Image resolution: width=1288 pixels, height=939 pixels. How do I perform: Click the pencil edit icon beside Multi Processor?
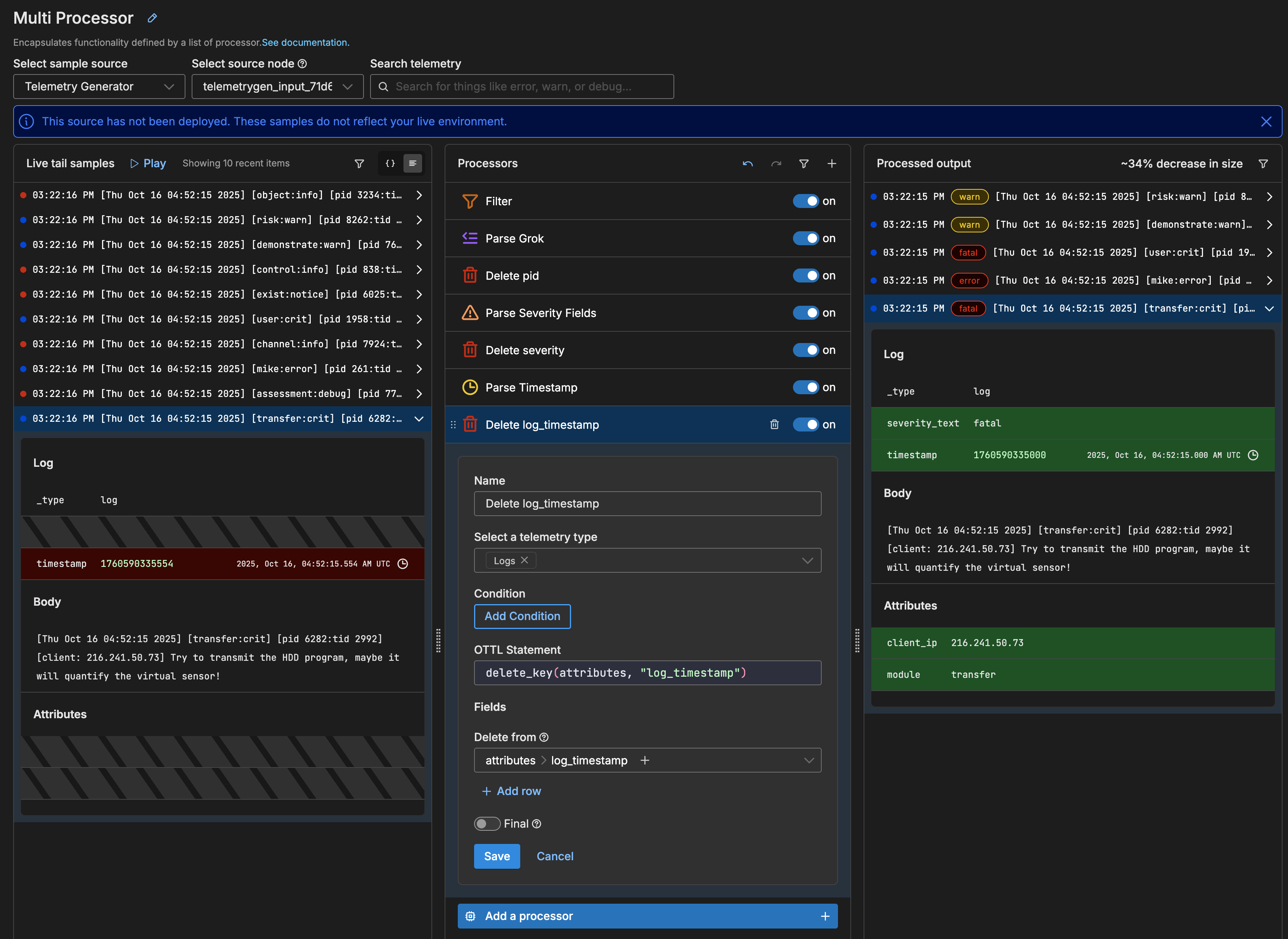[152, 18]
